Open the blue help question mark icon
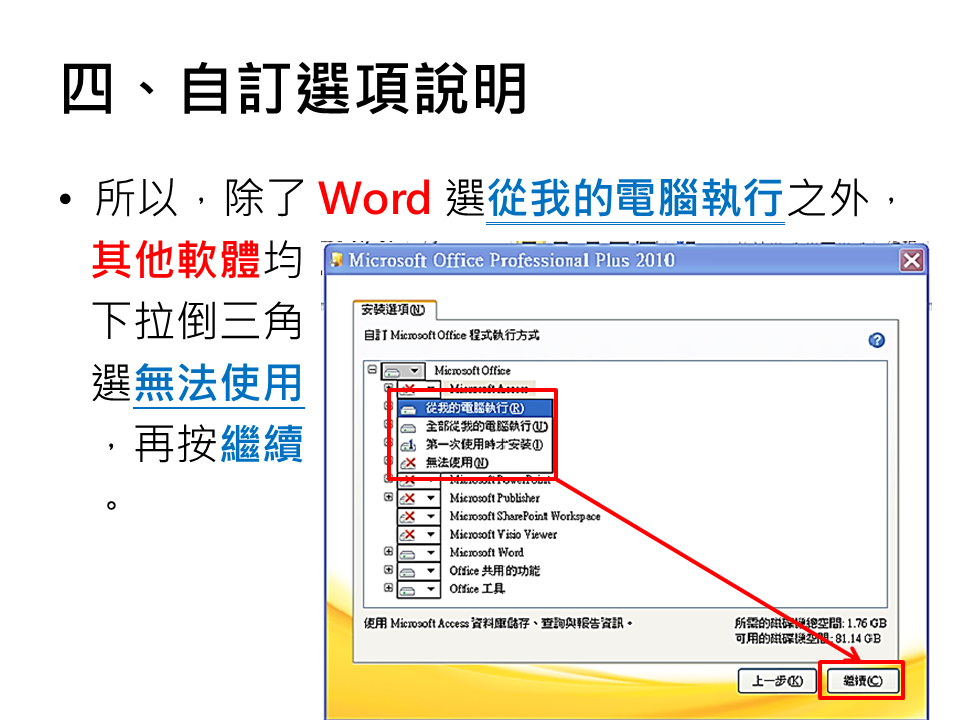Image resolution: width=960 pixels, height=720 pixels. (876, 340)
